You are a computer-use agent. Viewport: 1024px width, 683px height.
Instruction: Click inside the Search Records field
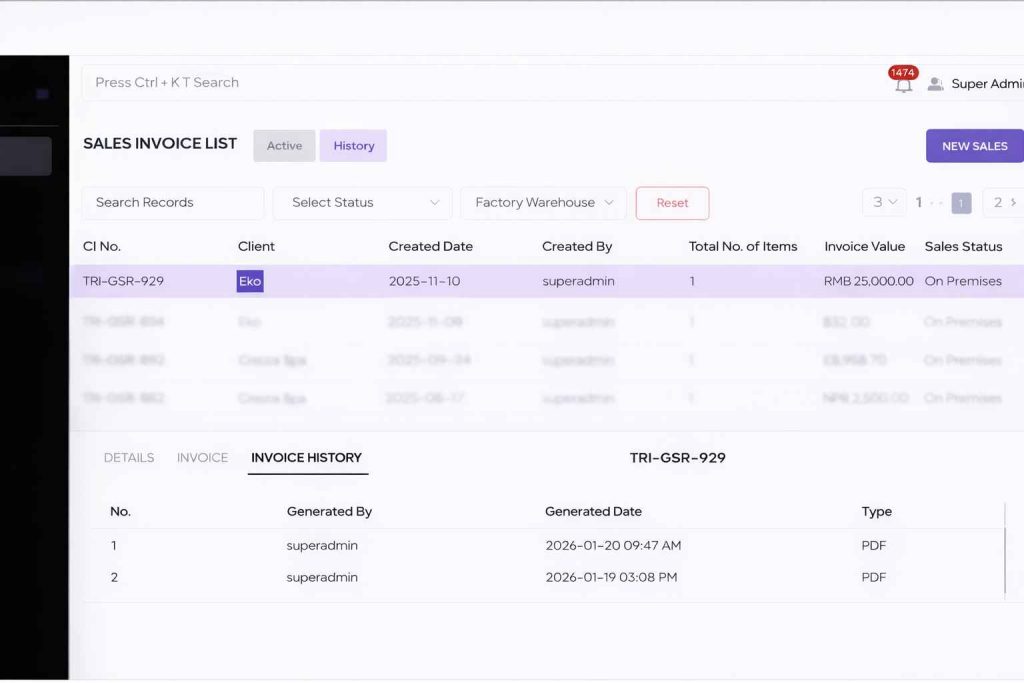(172, 202)
